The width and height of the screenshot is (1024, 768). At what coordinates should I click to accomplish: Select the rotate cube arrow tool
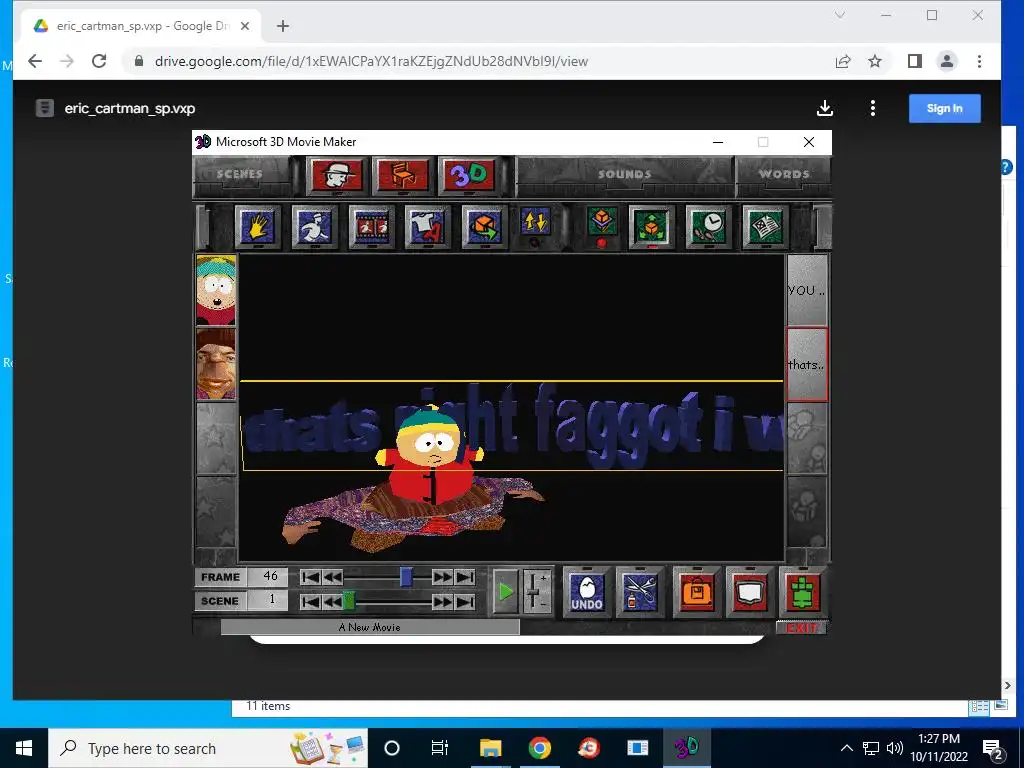pyautogui.click(x=484, y=227)
